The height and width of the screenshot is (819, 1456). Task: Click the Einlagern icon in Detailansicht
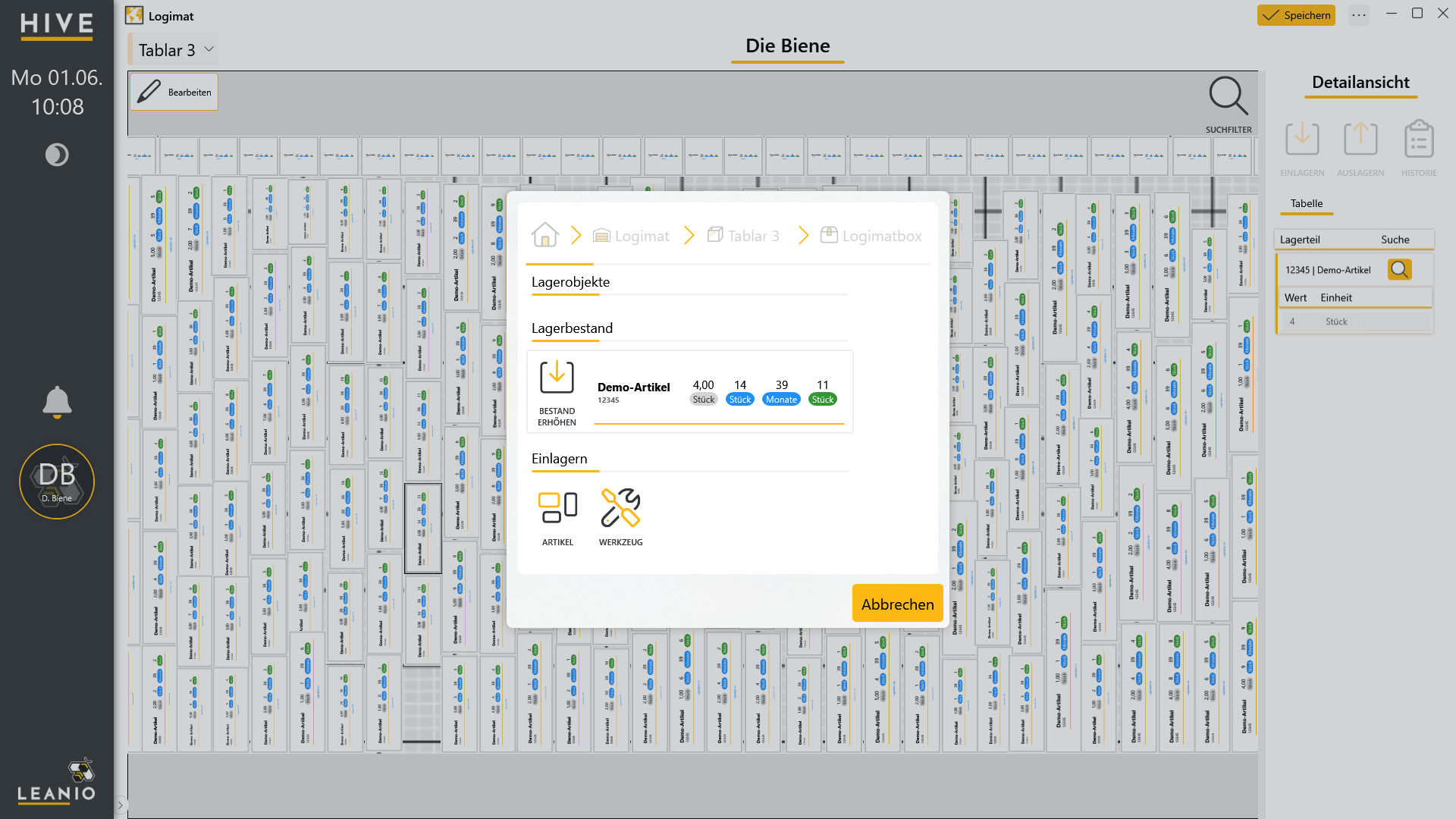coord(1302,139)
